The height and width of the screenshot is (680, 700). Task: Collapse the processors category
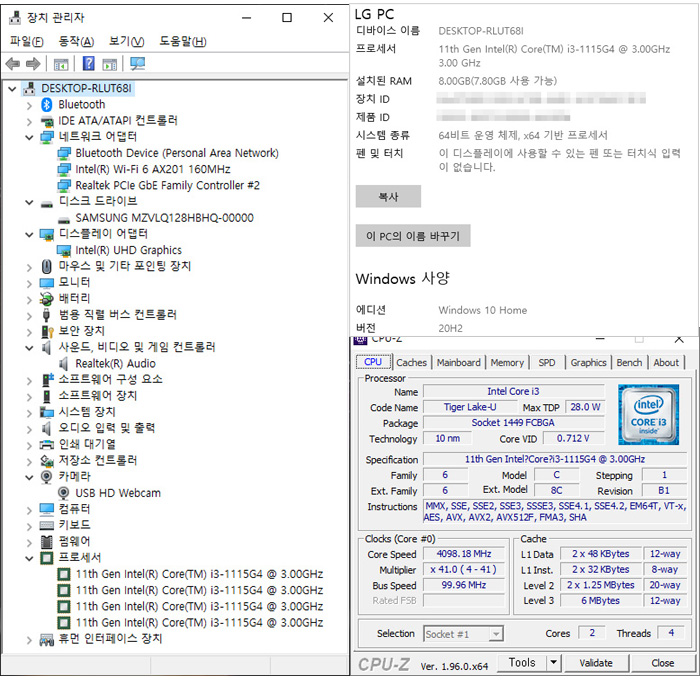tap(29, 558)
